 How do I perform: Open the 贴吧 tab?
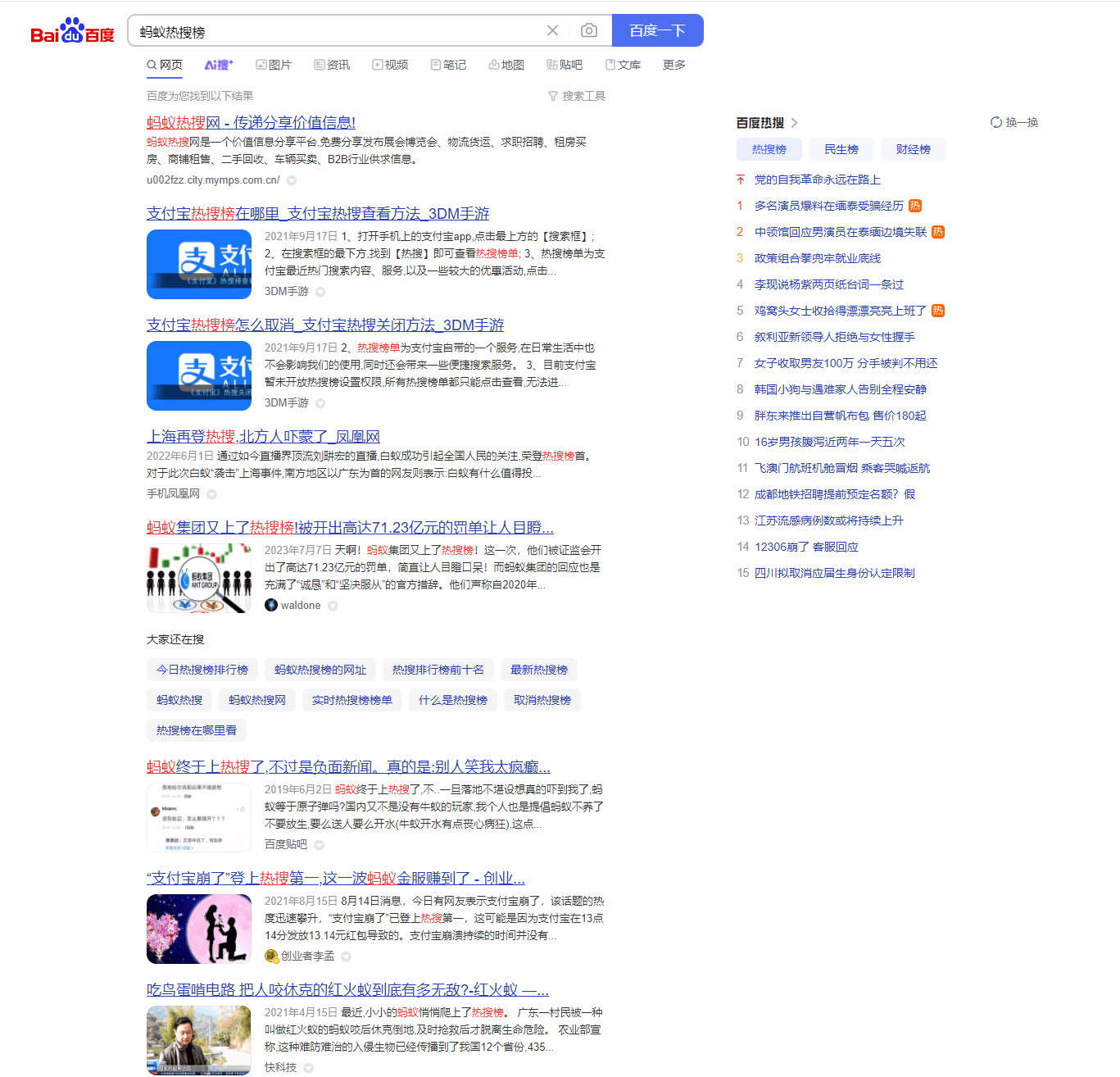565,65
